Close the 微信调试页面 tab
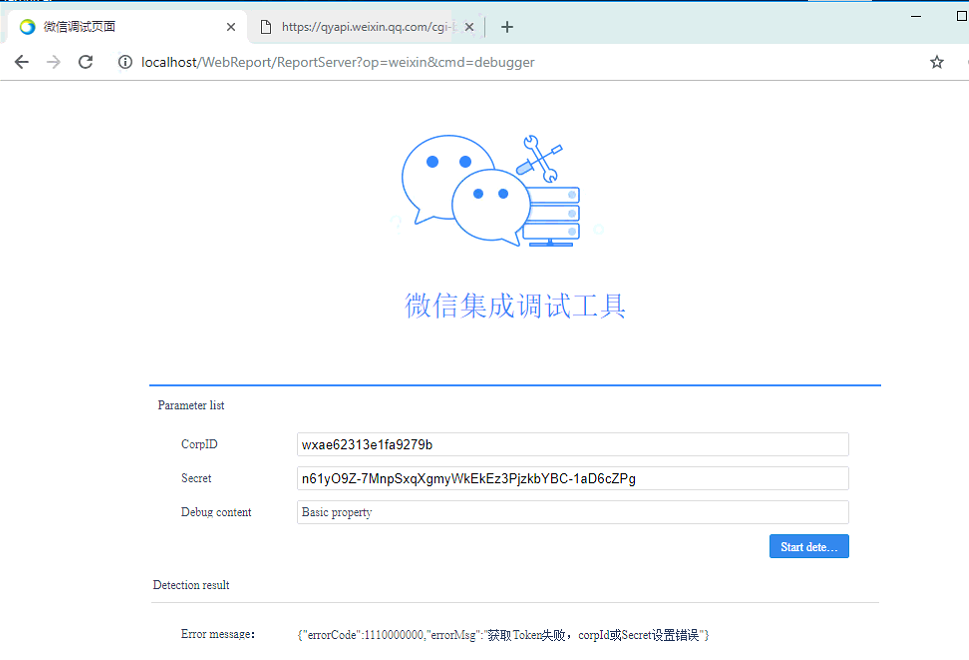The height and width of the screenshot is (660, 969). (x=231, y=27)
